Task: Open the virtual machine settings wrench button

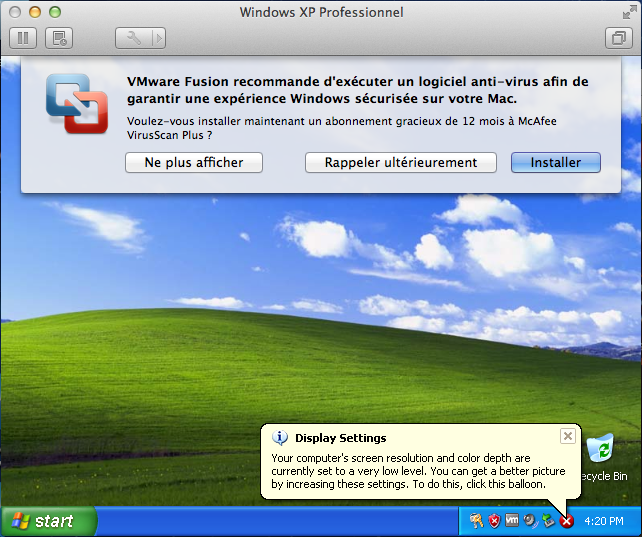Action: (x=133, y=38)
